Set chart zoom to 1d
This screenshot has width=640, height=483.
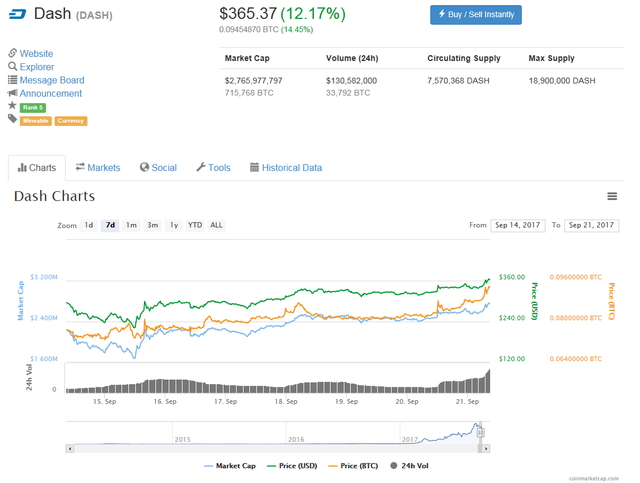point(89,225)
